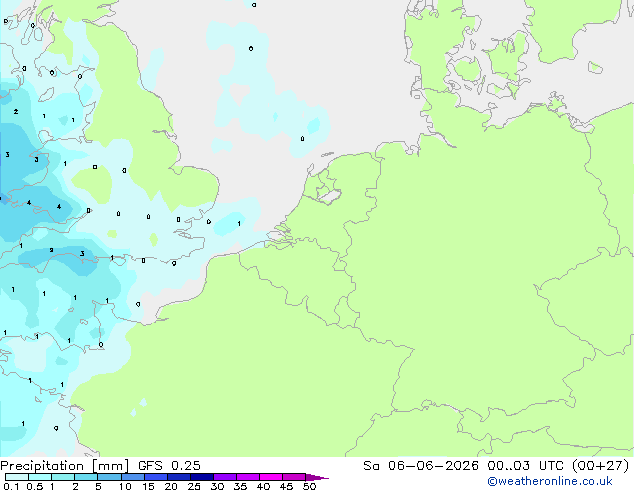Click the '20' legend scale label

(171, 486)
